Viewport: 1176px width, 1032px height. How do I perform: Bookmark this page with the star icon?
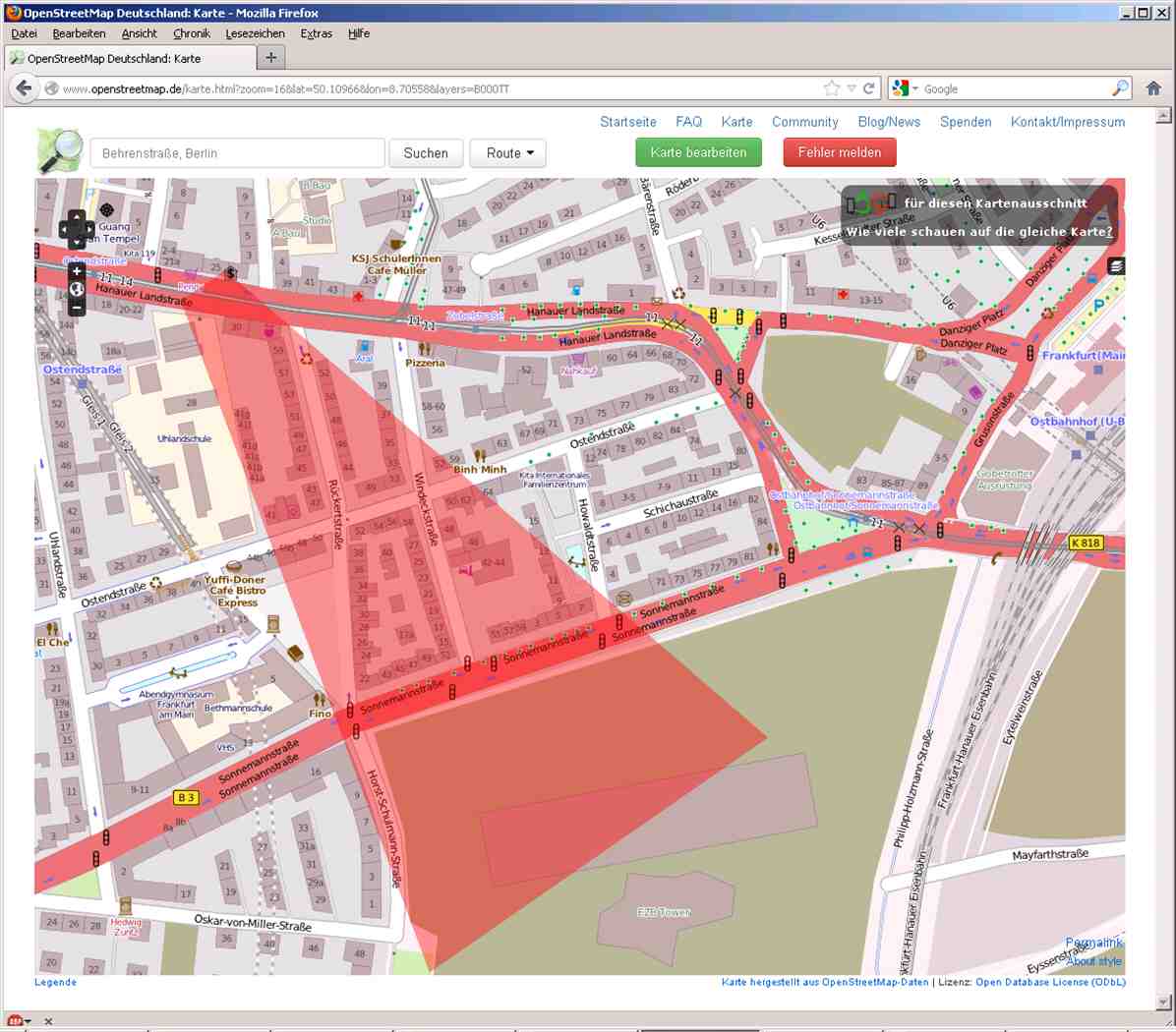coord(832,88)
